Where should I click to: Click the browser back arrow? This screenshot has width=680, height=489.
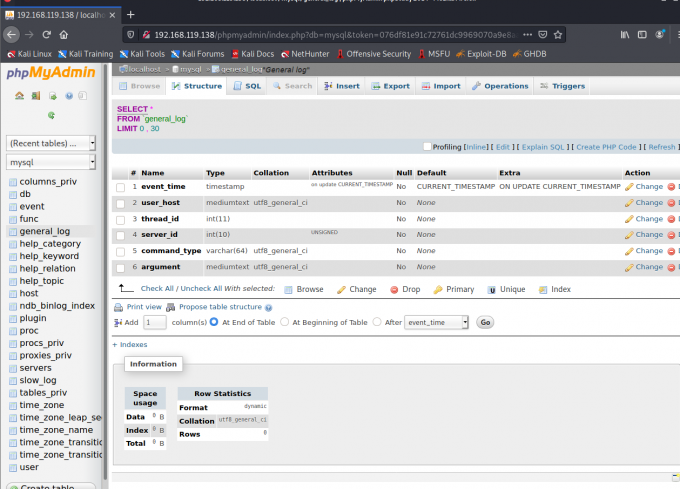point(11,35)
